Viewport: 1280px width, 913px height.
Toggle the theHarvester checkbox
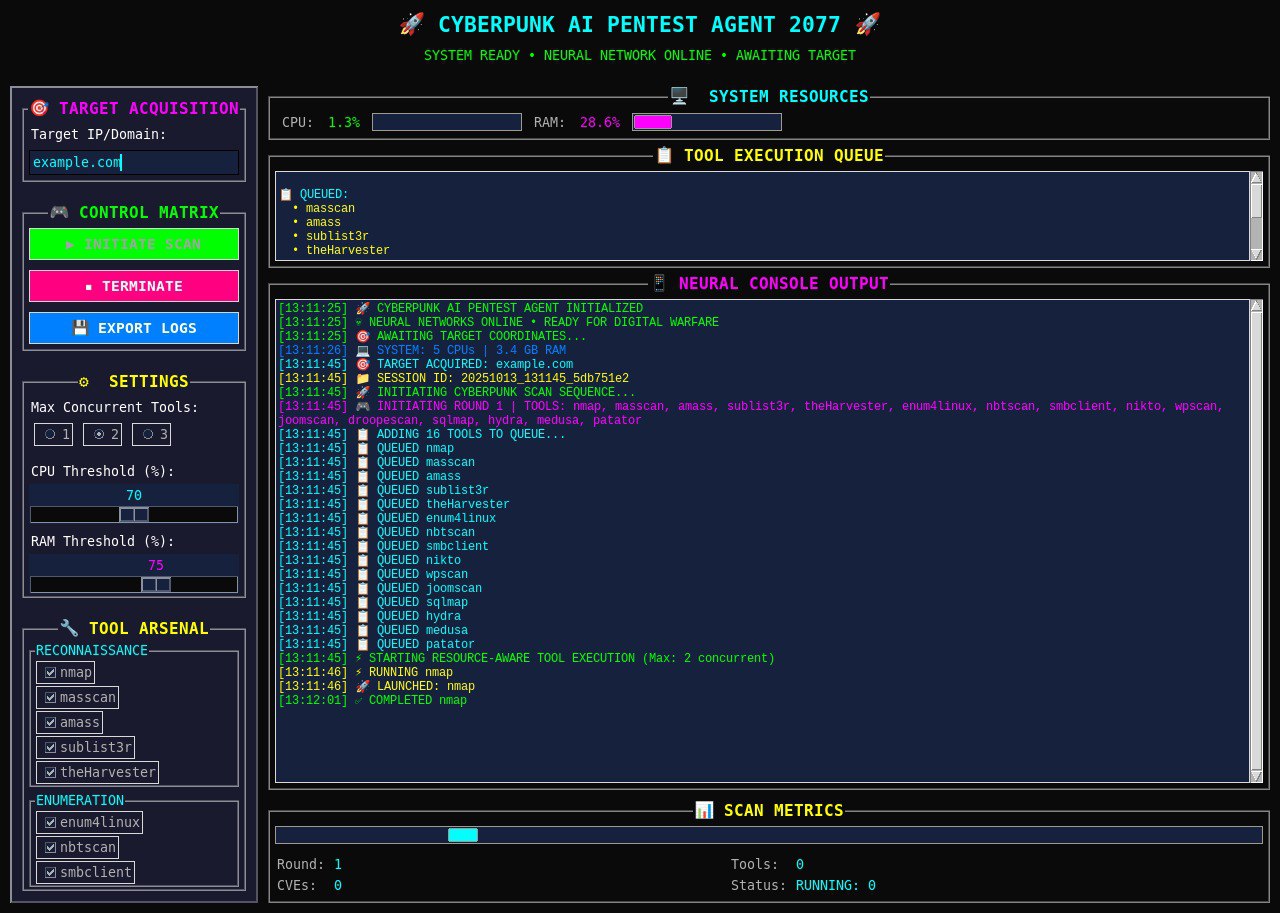50,772
